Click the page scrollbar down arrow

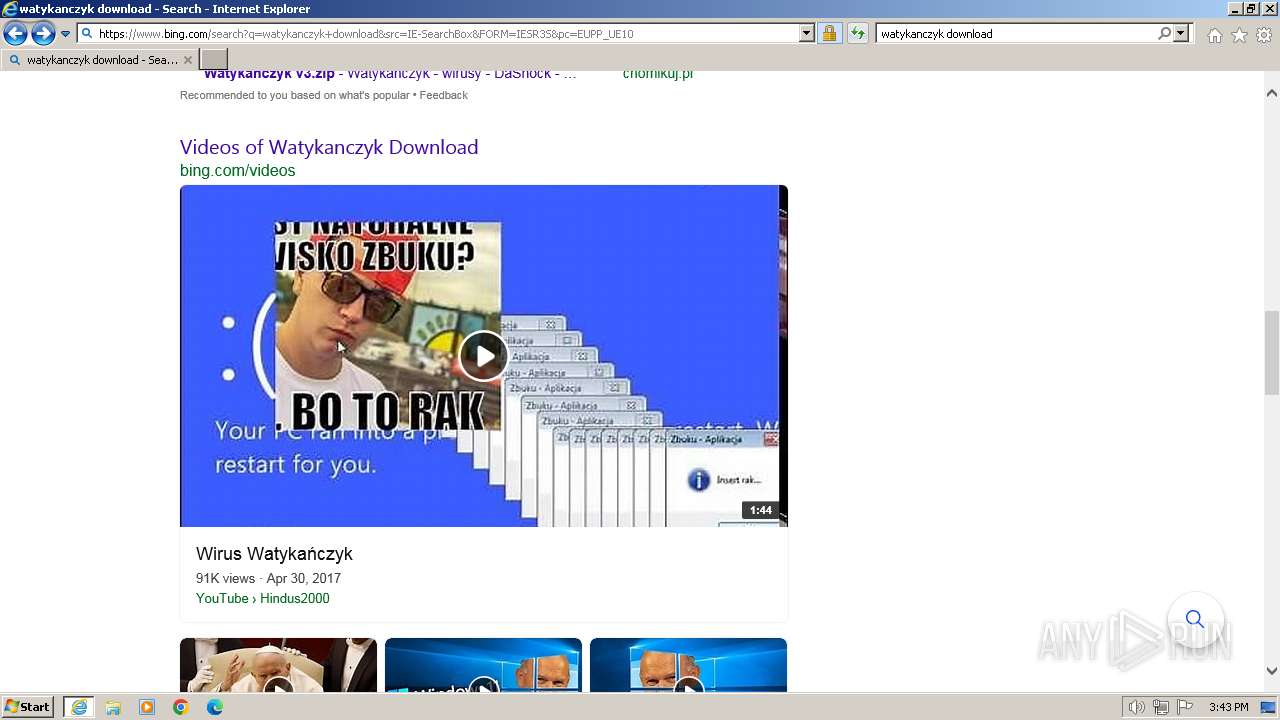coord(1272,671)
